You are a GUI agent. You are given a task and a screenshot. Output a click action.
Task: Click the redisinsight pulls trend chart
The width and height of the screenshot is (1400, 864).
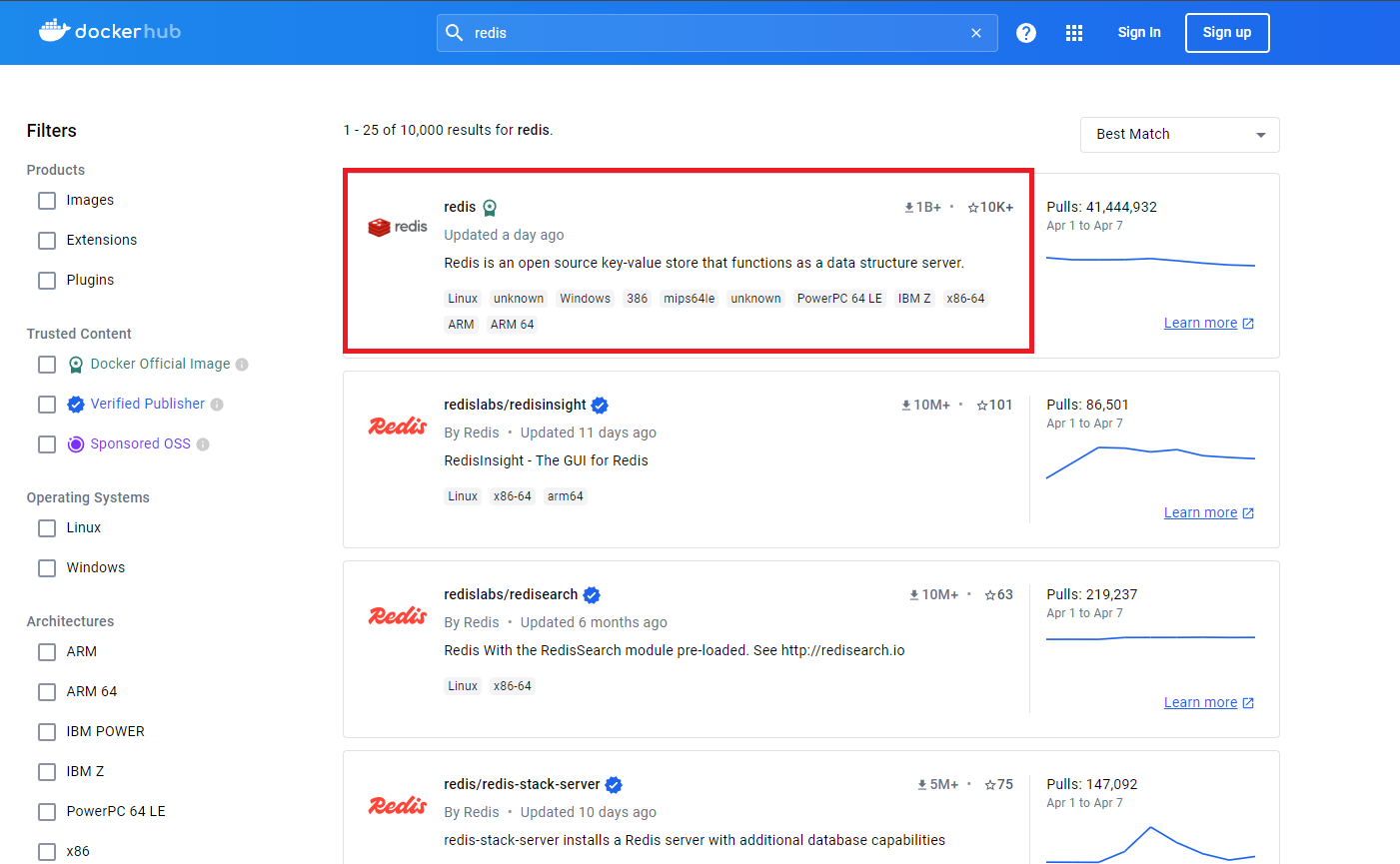click(x=1150, y=462)
